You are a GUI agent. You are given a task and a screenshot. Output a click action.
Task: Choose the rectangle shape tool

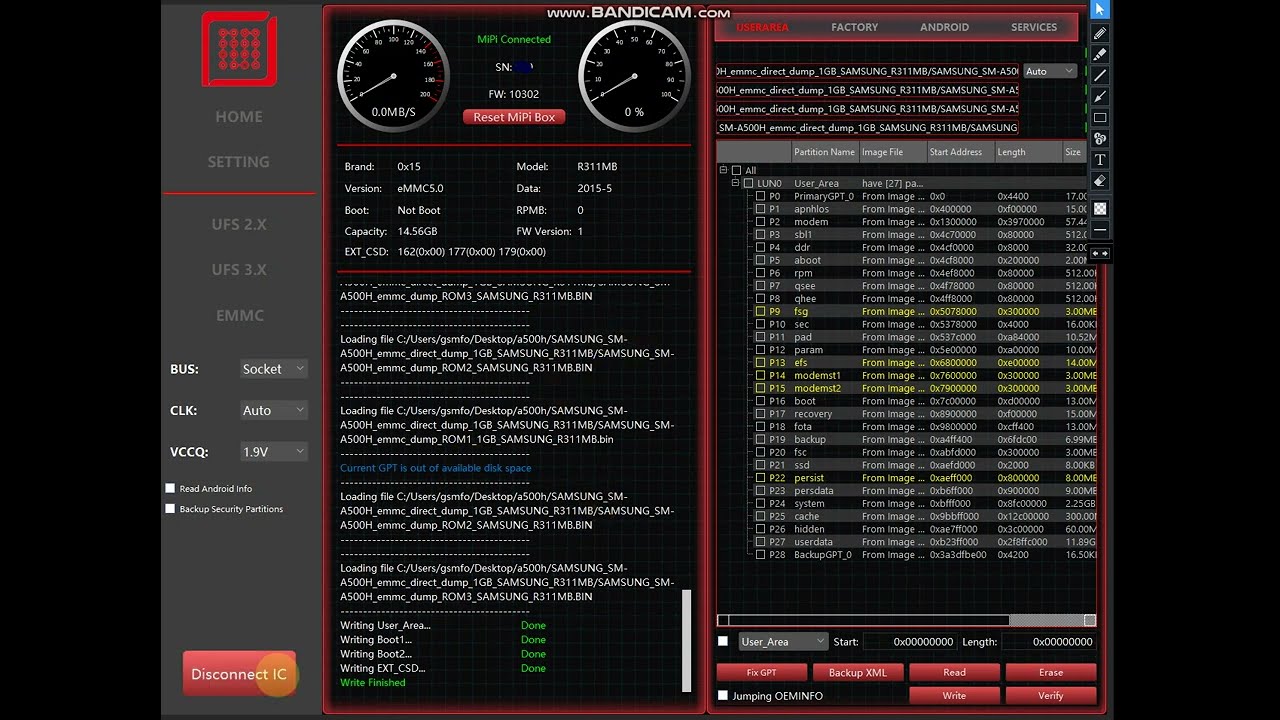tap(1100, 117)
